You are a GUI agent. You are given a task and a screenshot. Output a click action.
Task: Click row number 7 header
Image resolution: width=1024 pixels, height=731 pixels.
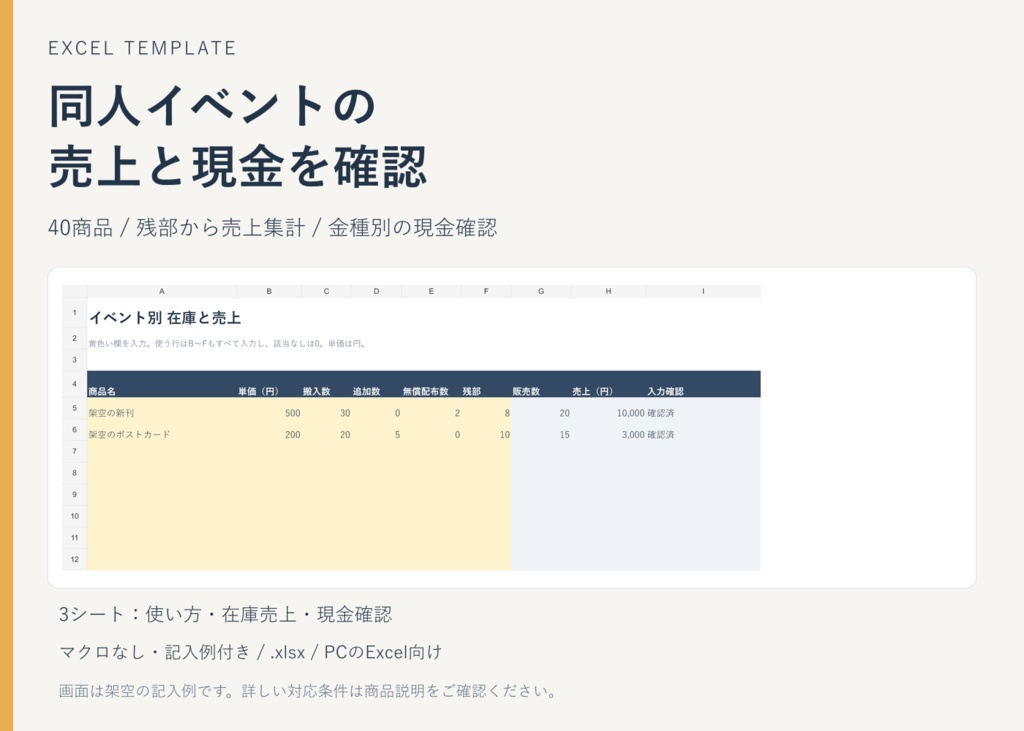pos(74,451)
